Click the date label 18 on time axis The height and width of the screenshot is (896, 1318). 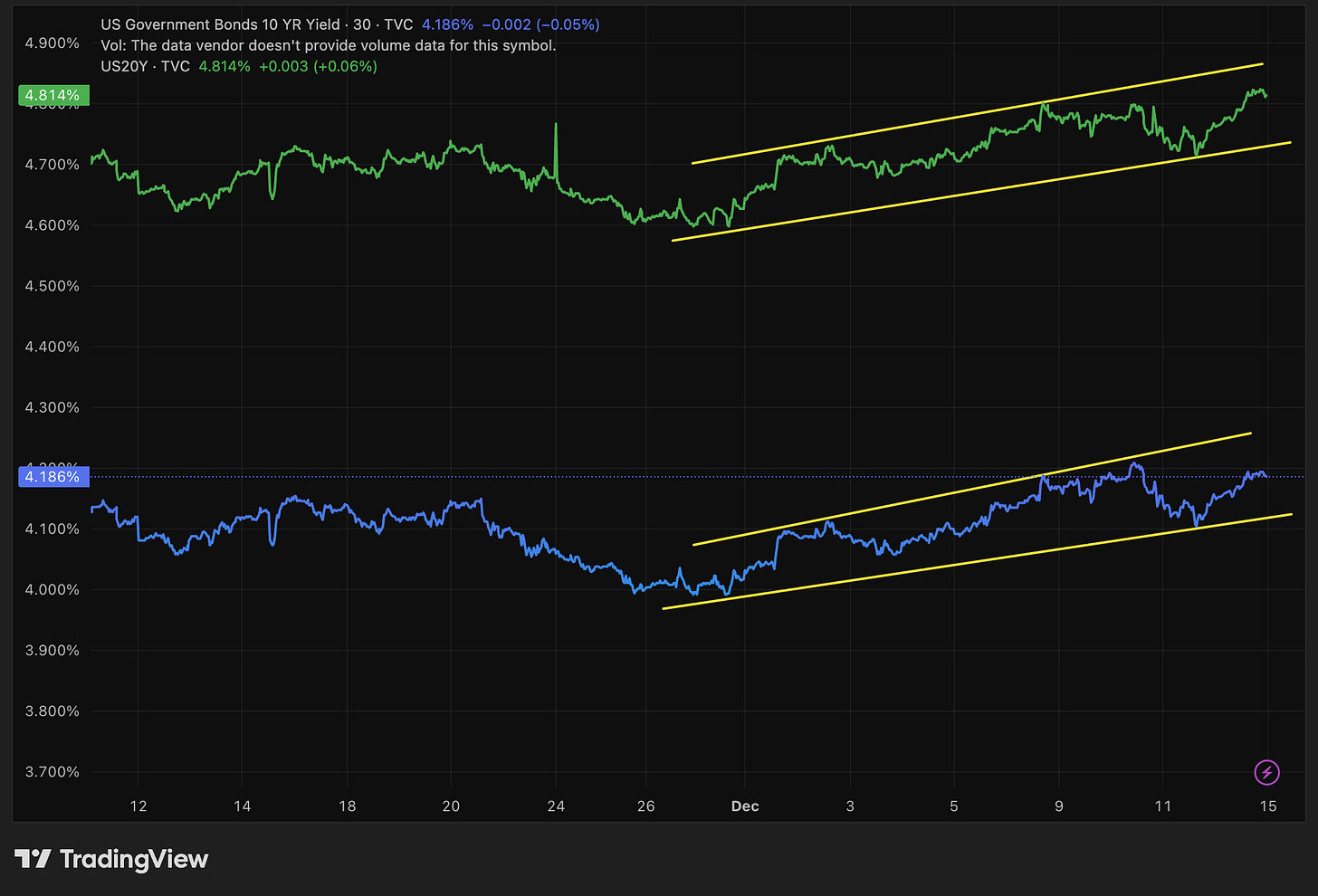(347, 805)
